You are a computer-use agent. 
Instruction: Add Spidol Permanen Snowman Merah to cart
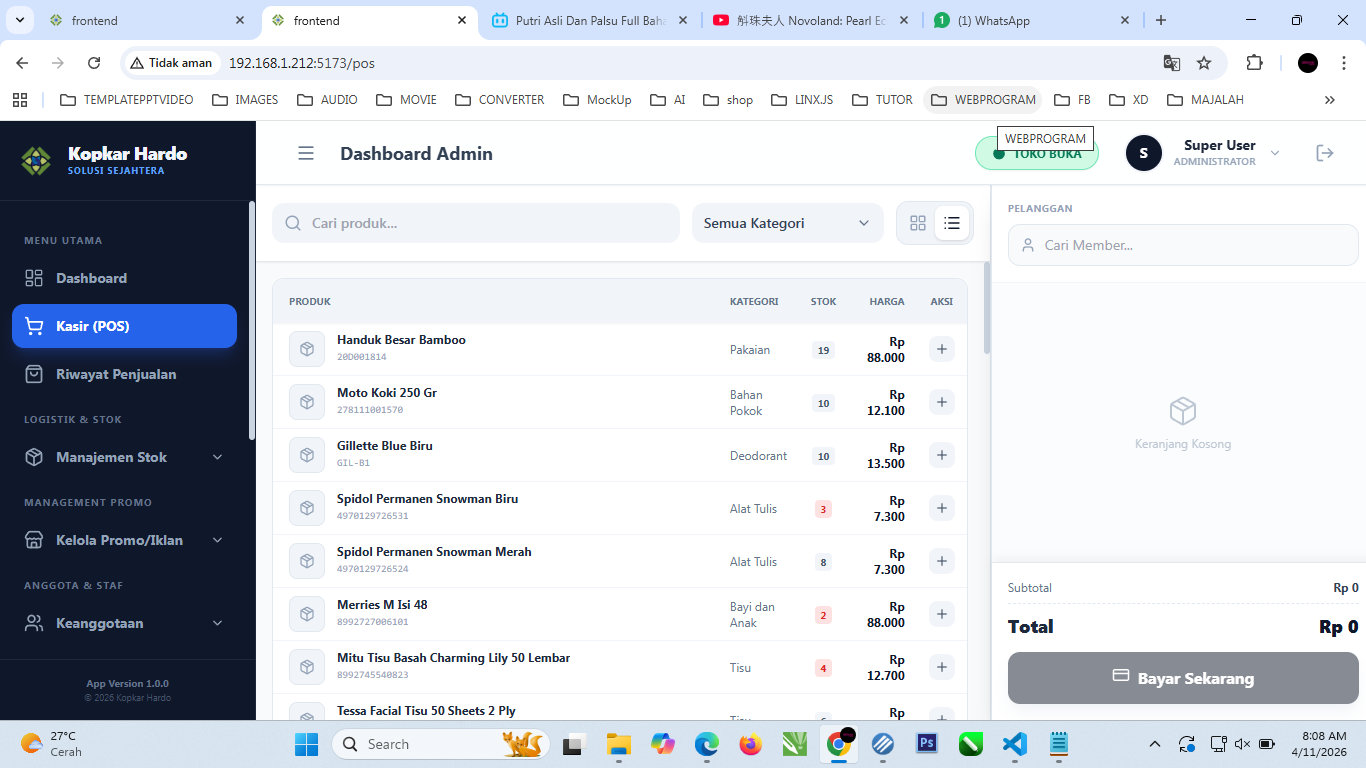pyautogui.click(x=941, y=561)
